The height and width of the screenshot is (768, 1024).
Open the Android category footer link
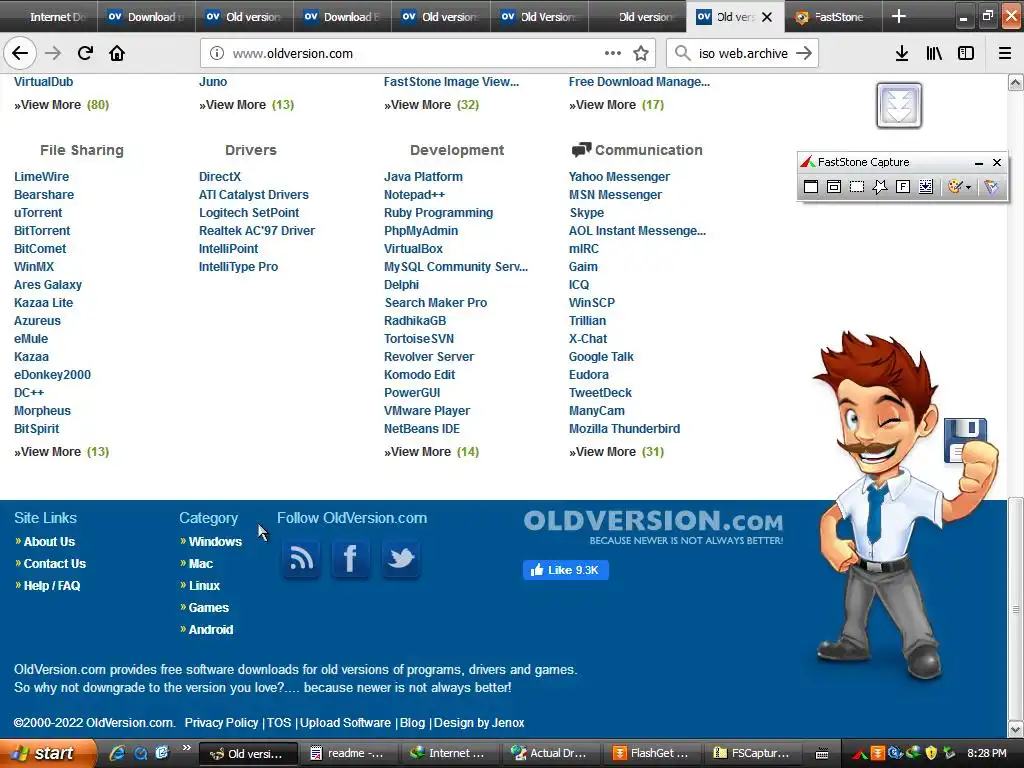pos(210,630)
